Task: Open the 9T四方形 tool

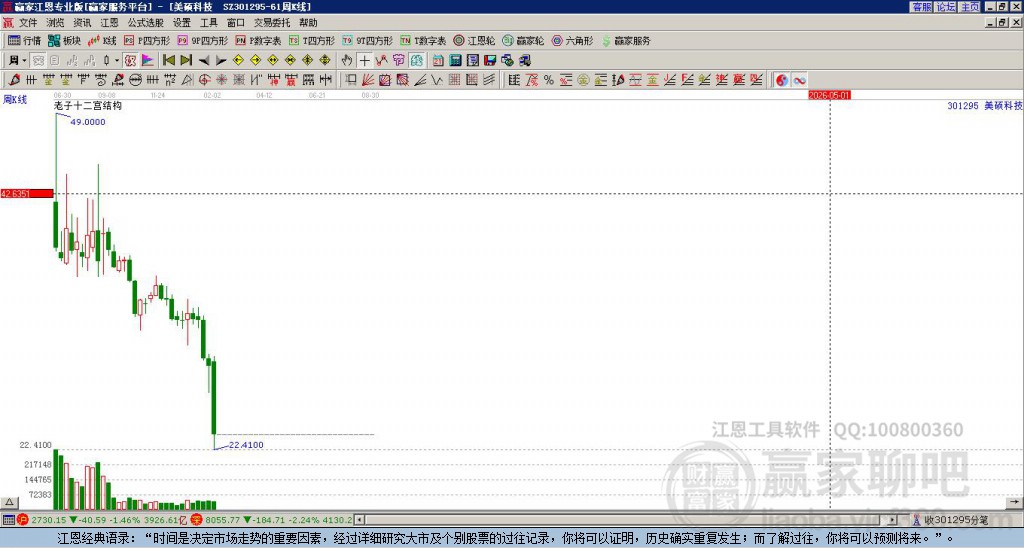Action: (367, 40)
